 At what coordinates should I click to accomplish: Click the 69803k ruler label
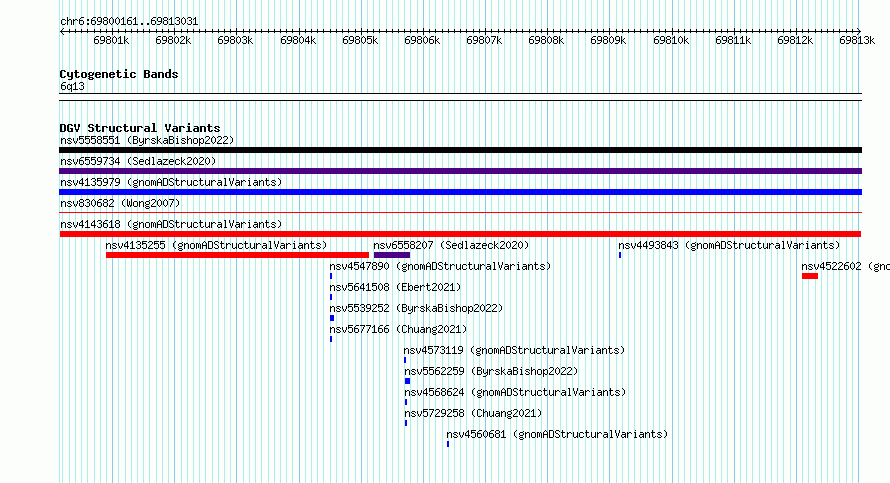point(235,40)
